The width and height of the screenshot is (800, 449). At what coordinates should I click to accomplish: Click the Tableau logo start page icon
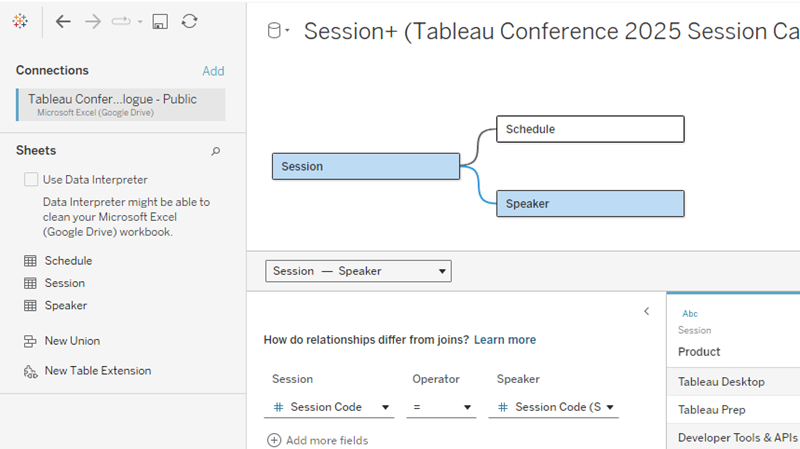pos(20,21)
